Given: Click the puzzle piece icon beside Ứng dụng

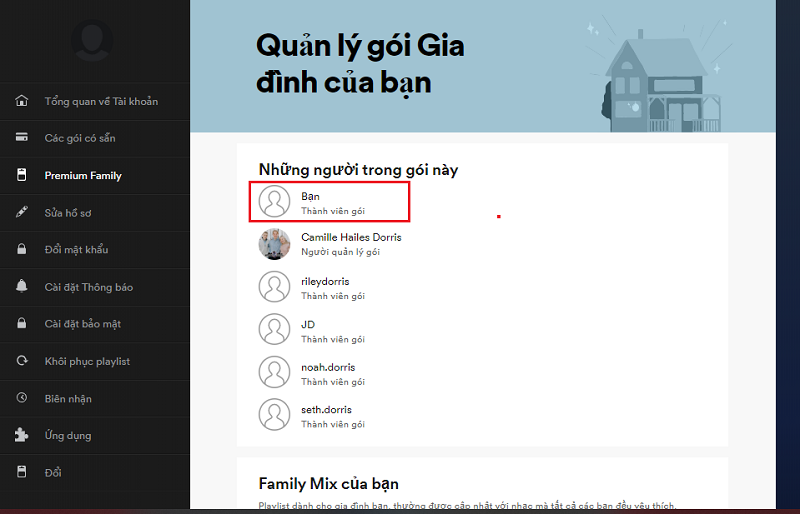Looking at the screenshot, I should point(21,435).
